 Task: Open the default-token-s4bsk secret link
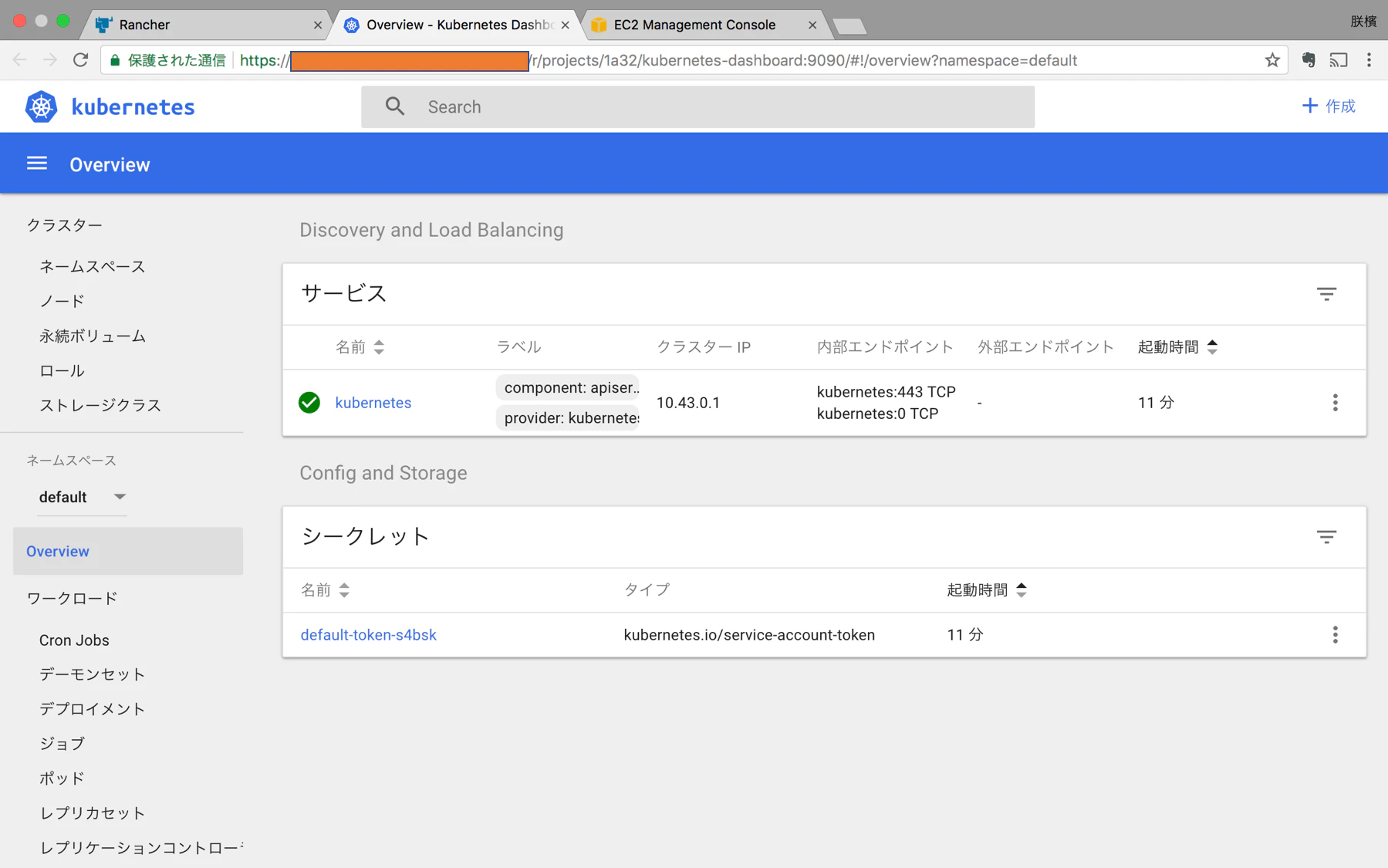click(368, 635)
